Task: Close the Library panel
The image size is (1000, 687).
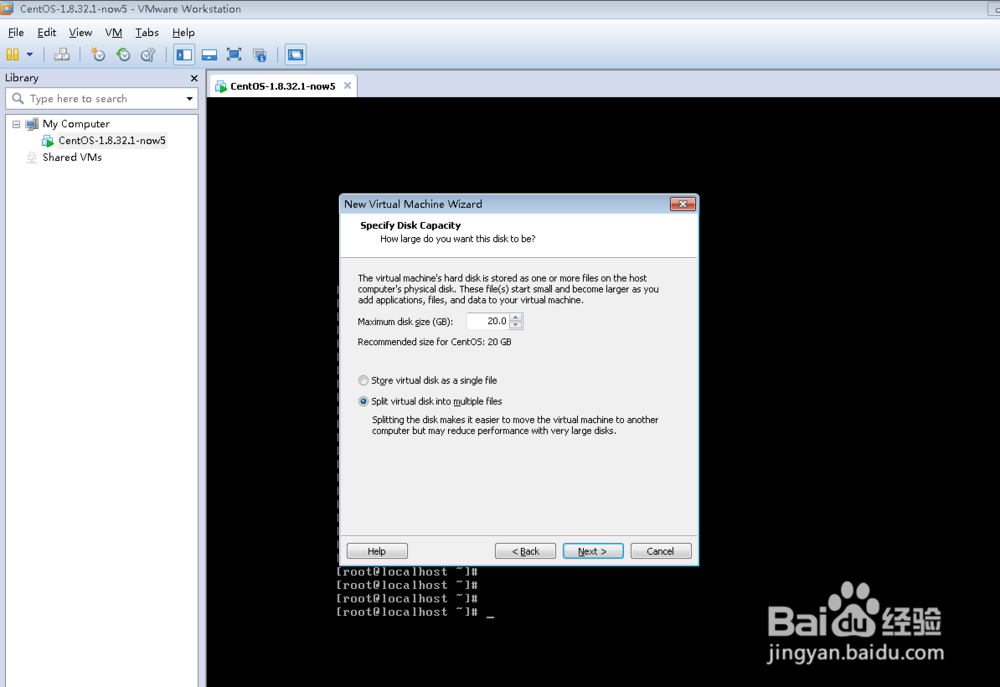Action: pyautogui.click(x=194, y=78)
